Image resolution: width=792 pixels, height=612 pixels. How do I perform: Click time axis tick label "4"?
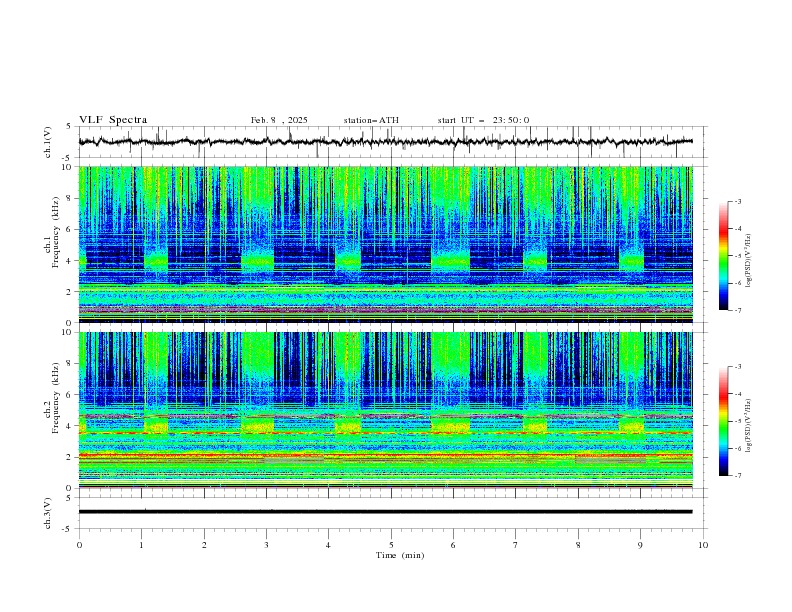[328, 545]
